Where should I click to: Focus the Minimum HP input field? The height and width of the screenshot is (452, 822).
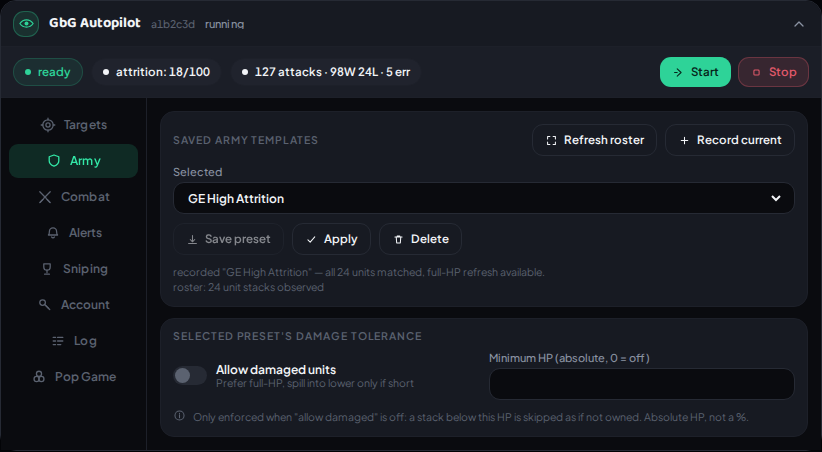642,384
